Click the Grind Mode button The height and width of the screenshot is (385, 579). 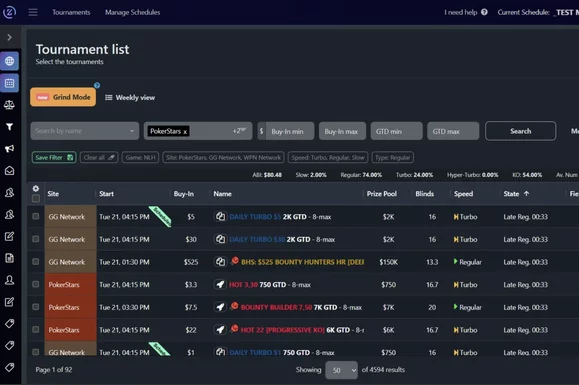(x=63, y=97)
